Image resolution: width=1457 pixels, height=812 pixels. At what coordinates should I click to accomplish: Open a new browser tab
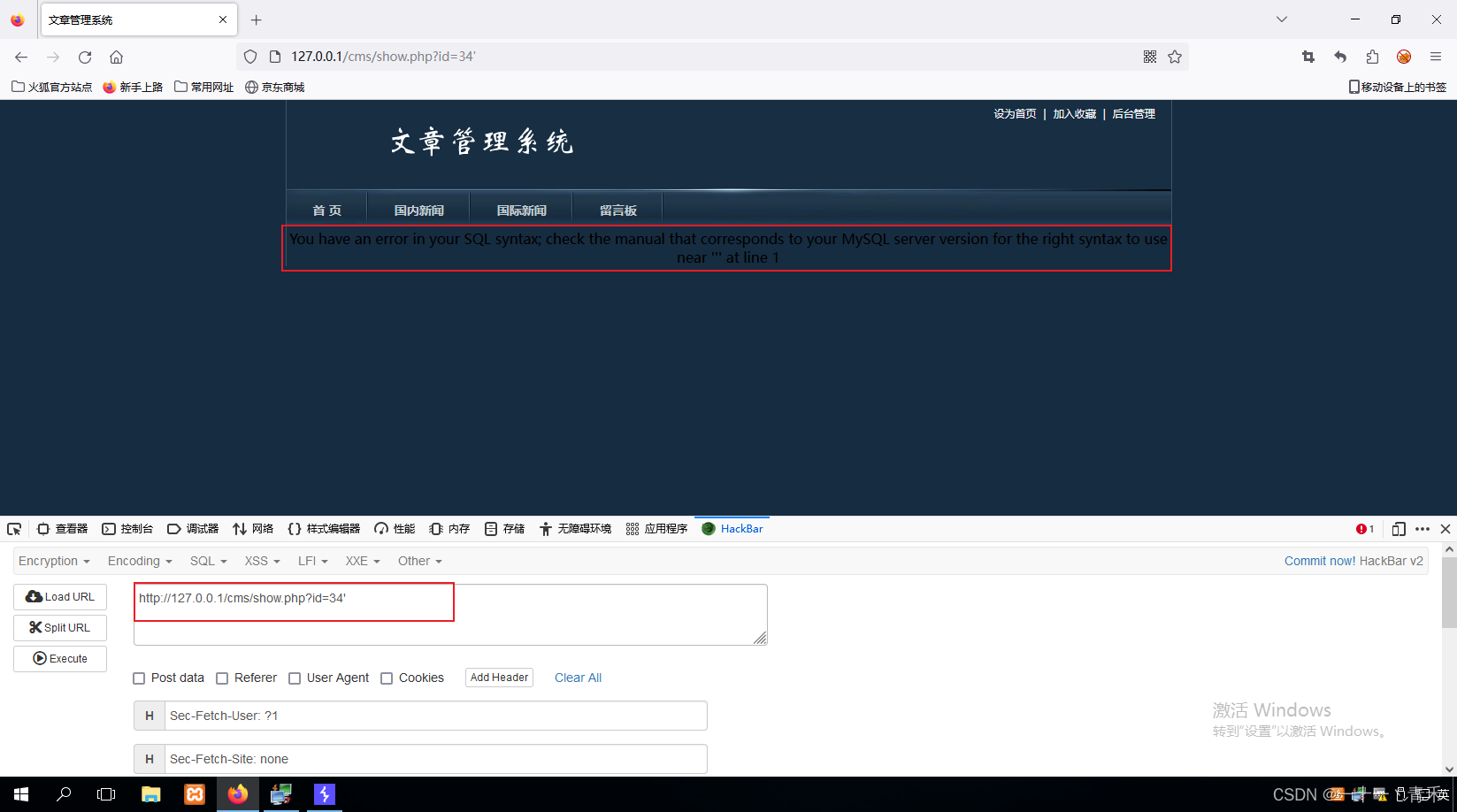[256, 19]
